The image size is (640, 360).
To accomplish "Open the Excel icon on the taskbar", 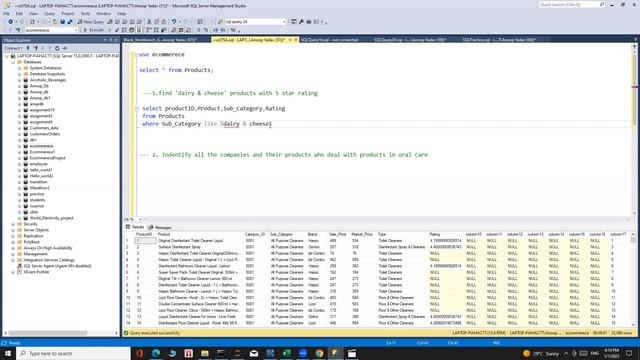I will (x=287, y=353).
